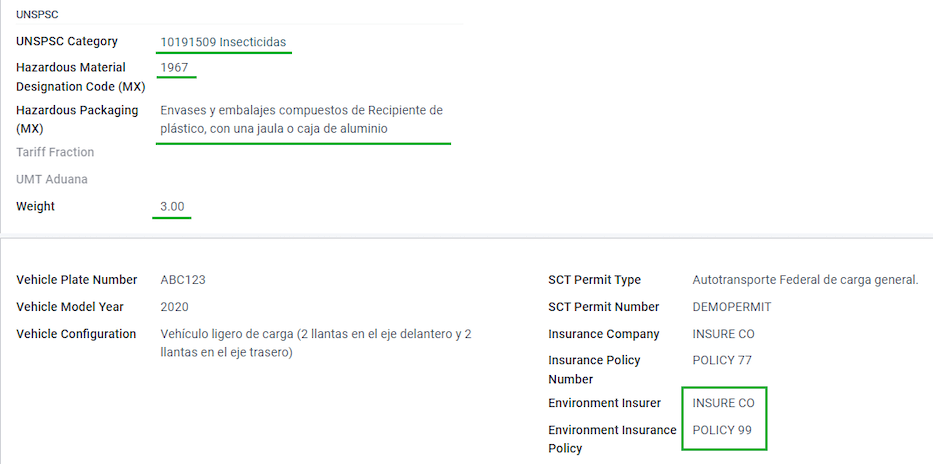Select the SCT Permit Number DEMOPERMIT
This screenshot has width=933, height=464.
[732, 307]
